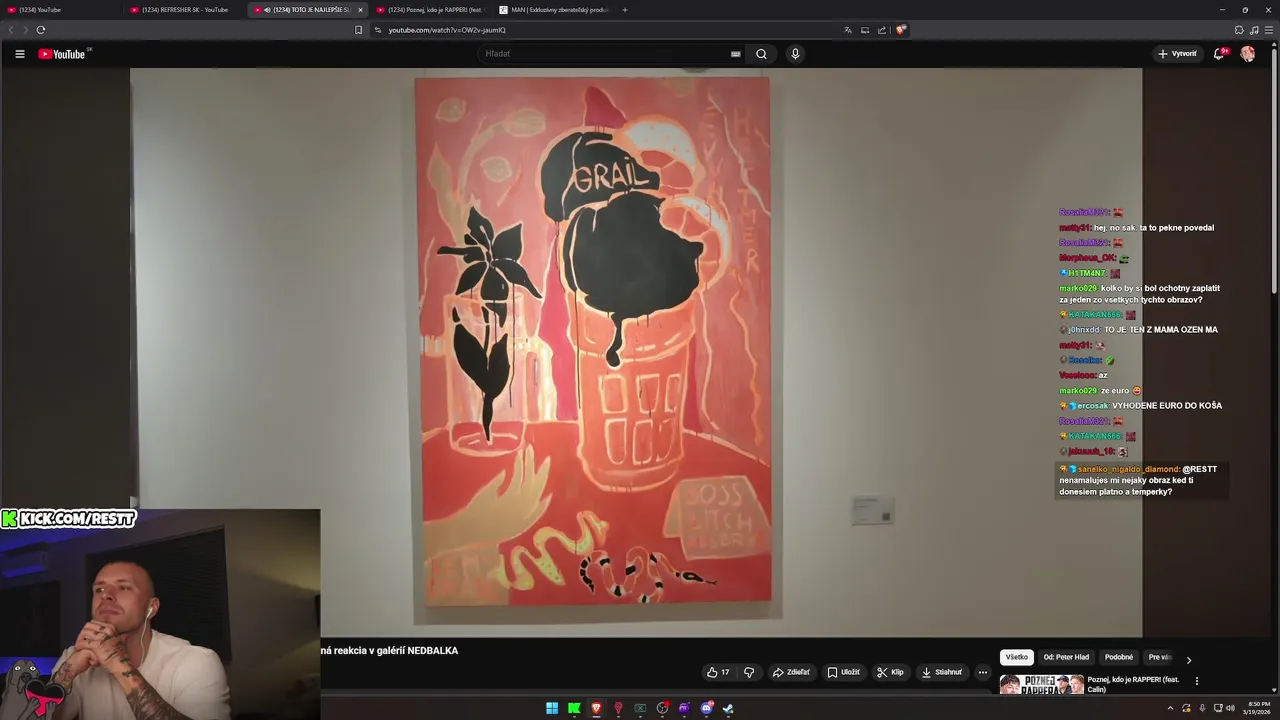Image resolution: width=1280 pixels, height=720 pixels.
Task: Open YouTube notifications bell
Action: point(1219,54)
